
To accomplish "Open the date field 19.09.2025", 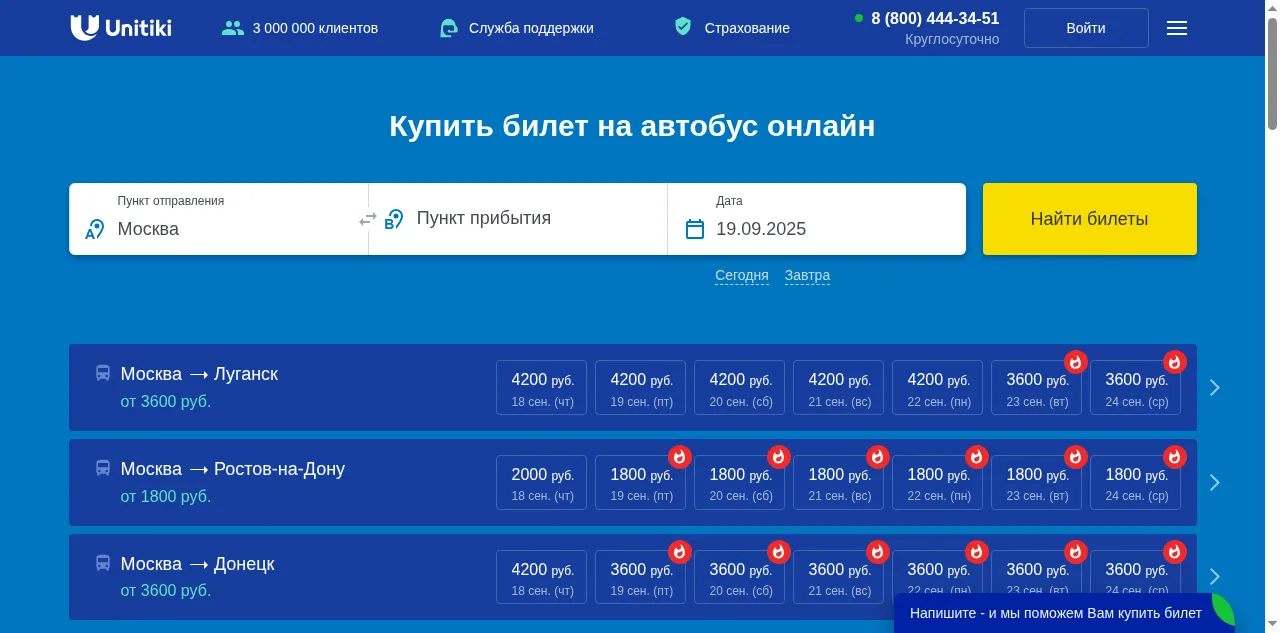I will [x=817, y=219].
